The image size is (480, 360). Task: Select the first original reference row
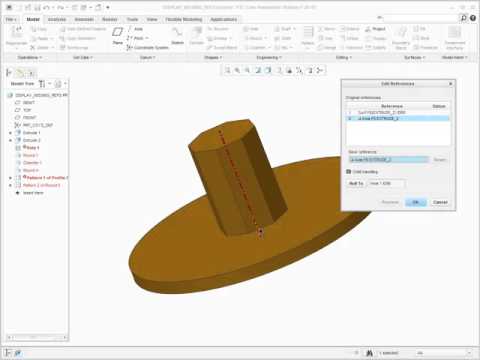398,112
